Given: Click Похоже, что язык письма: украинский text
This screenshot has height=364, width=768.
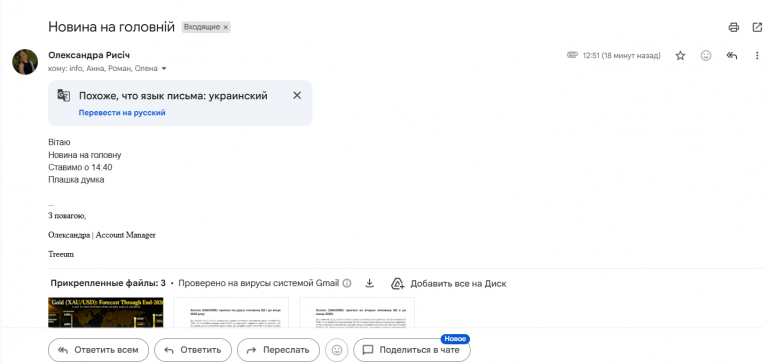Looking at the screenshot, I should pyautogui.click(x=173, y=96).
